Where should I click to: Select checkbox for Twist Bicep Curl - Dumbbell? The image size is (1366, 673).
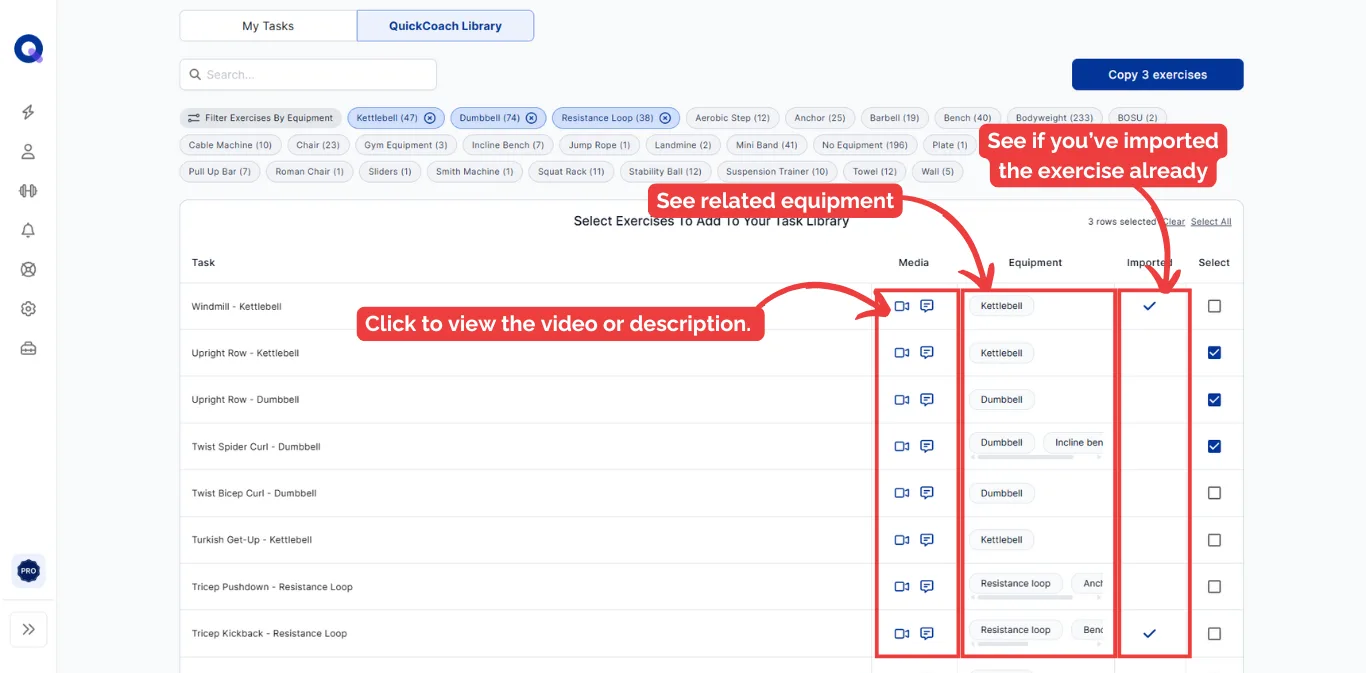pos(1214,493)
